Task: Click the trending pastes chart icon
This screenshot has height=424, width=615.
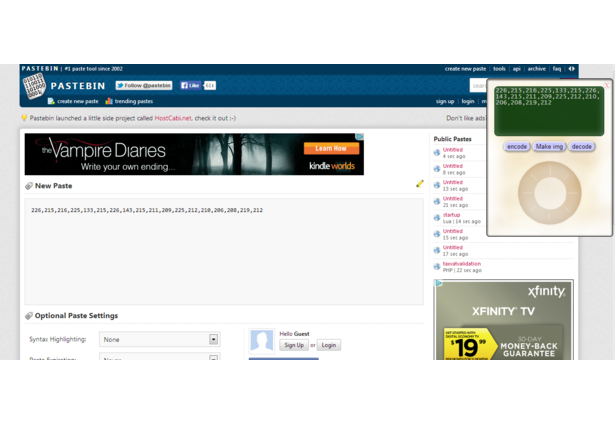Action: click(x=109, y=101)
